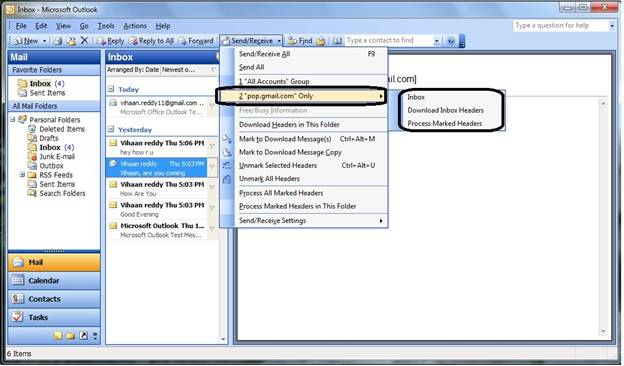
Task: Click the flag on the "hey how r u" message
Action: tap(213, 146)
